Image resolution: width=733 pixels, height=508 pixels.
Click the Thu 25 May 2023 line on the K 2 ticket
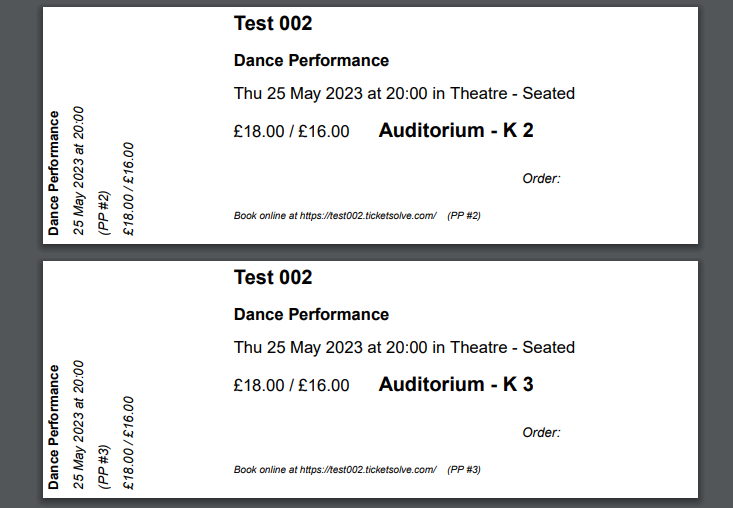pos(404,94)
